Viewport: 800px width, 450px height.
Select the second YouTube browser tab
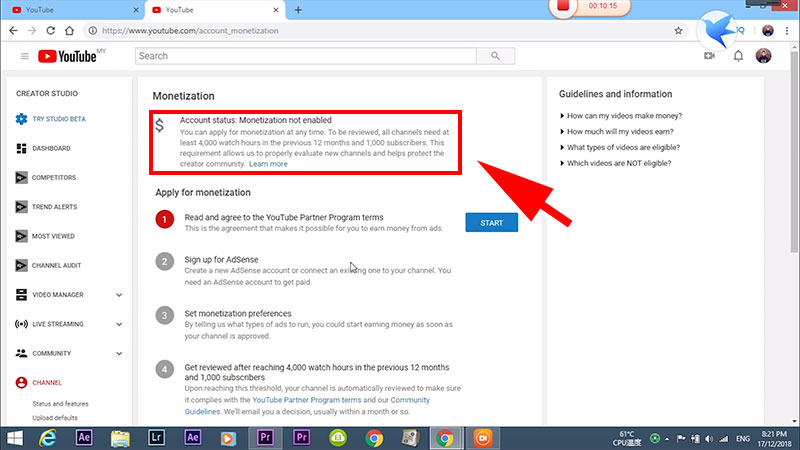point(214,10)
